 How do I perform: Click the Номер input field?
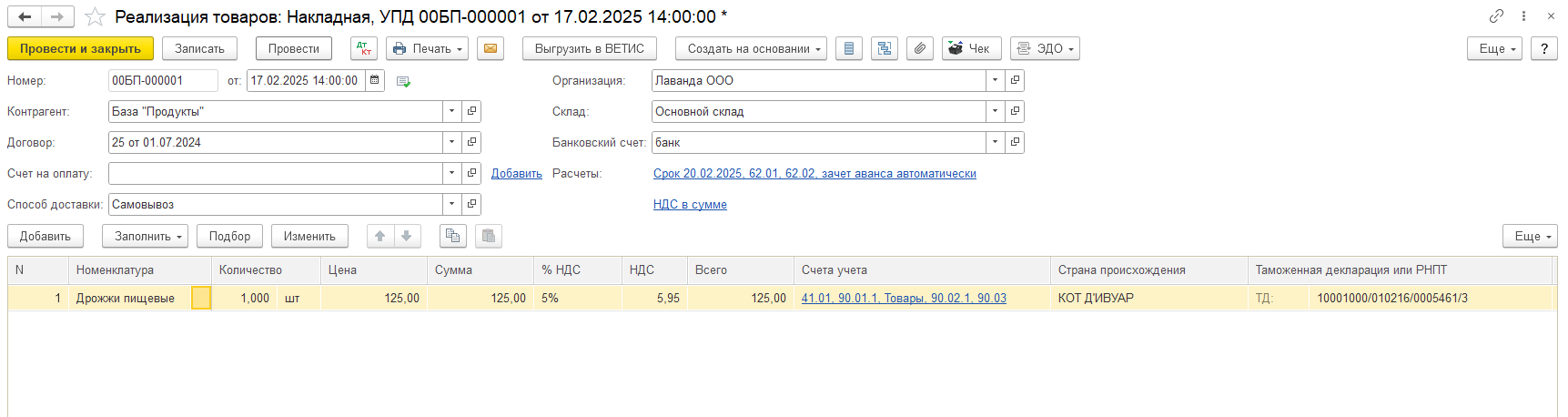click(x=162, y=80)
